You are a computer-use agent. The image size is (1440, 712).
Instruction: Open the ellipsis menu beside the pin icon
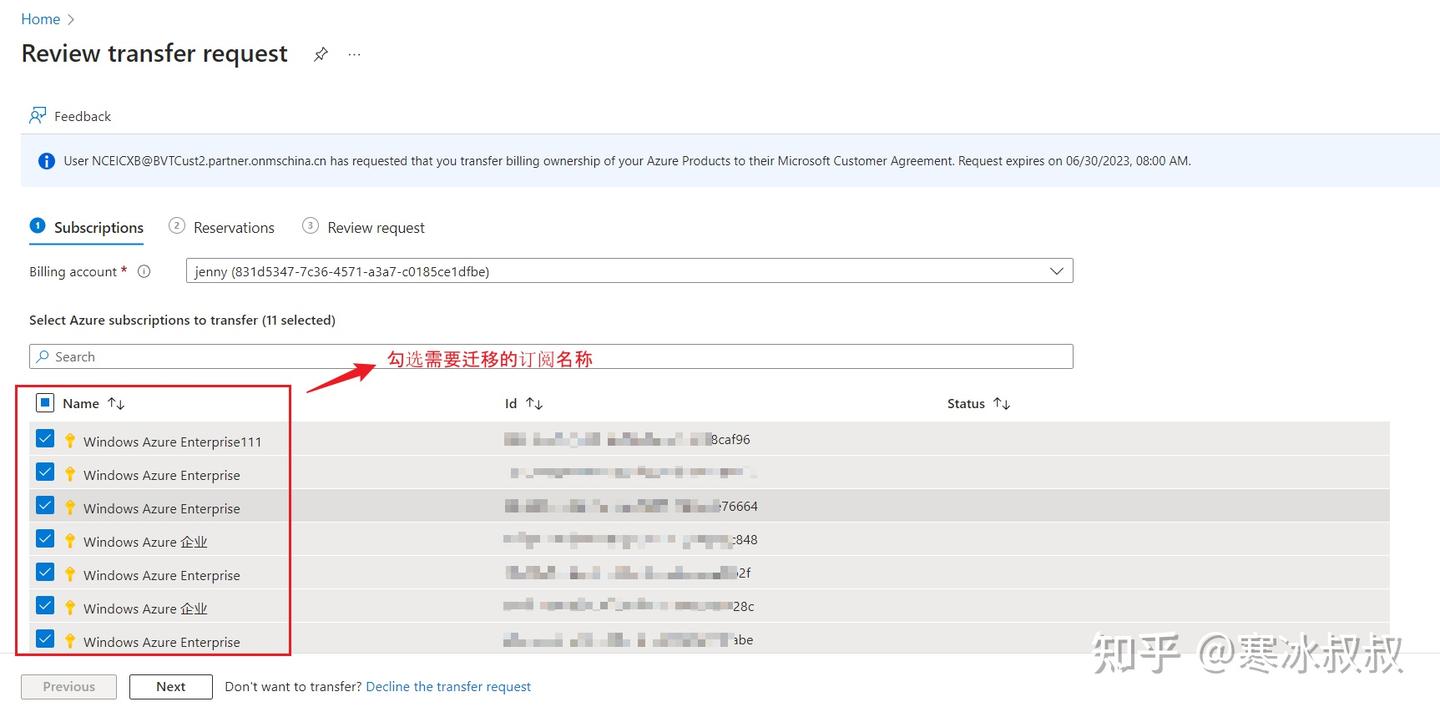[x=353, y=54]
